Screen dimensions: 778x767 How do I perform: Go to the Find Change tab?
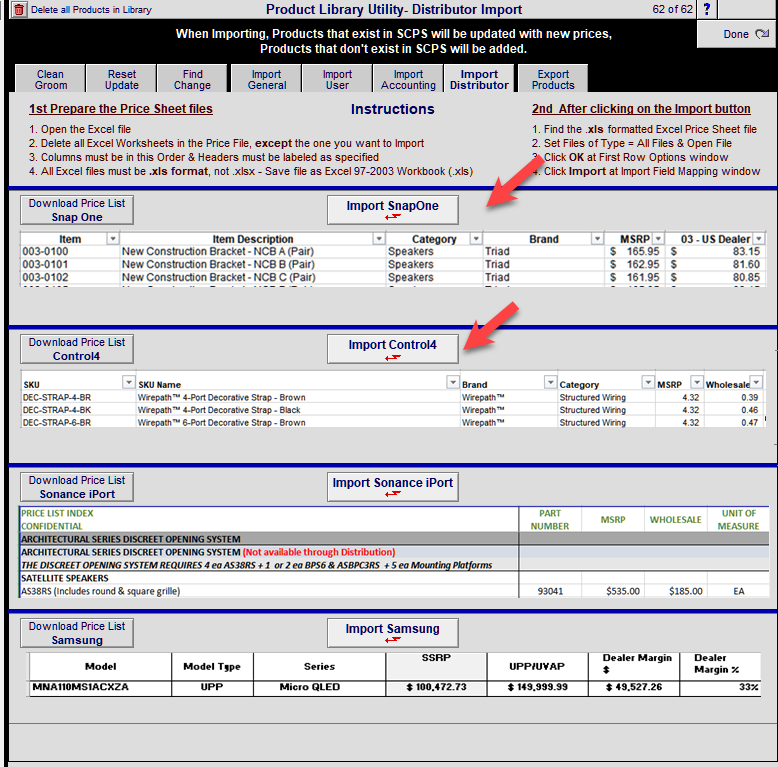tap(192, 79)
